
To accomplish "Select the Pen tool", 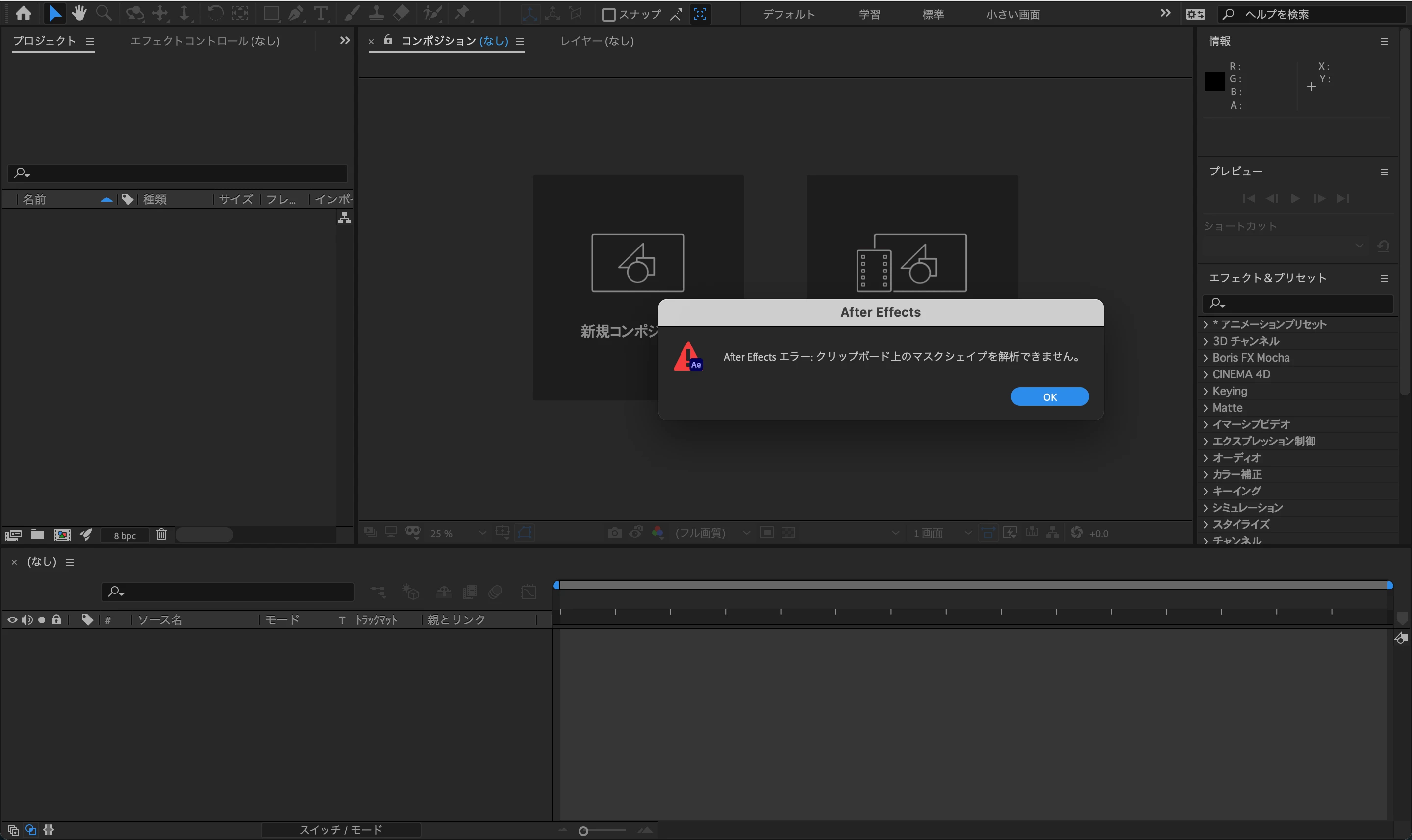I will 296,13.
